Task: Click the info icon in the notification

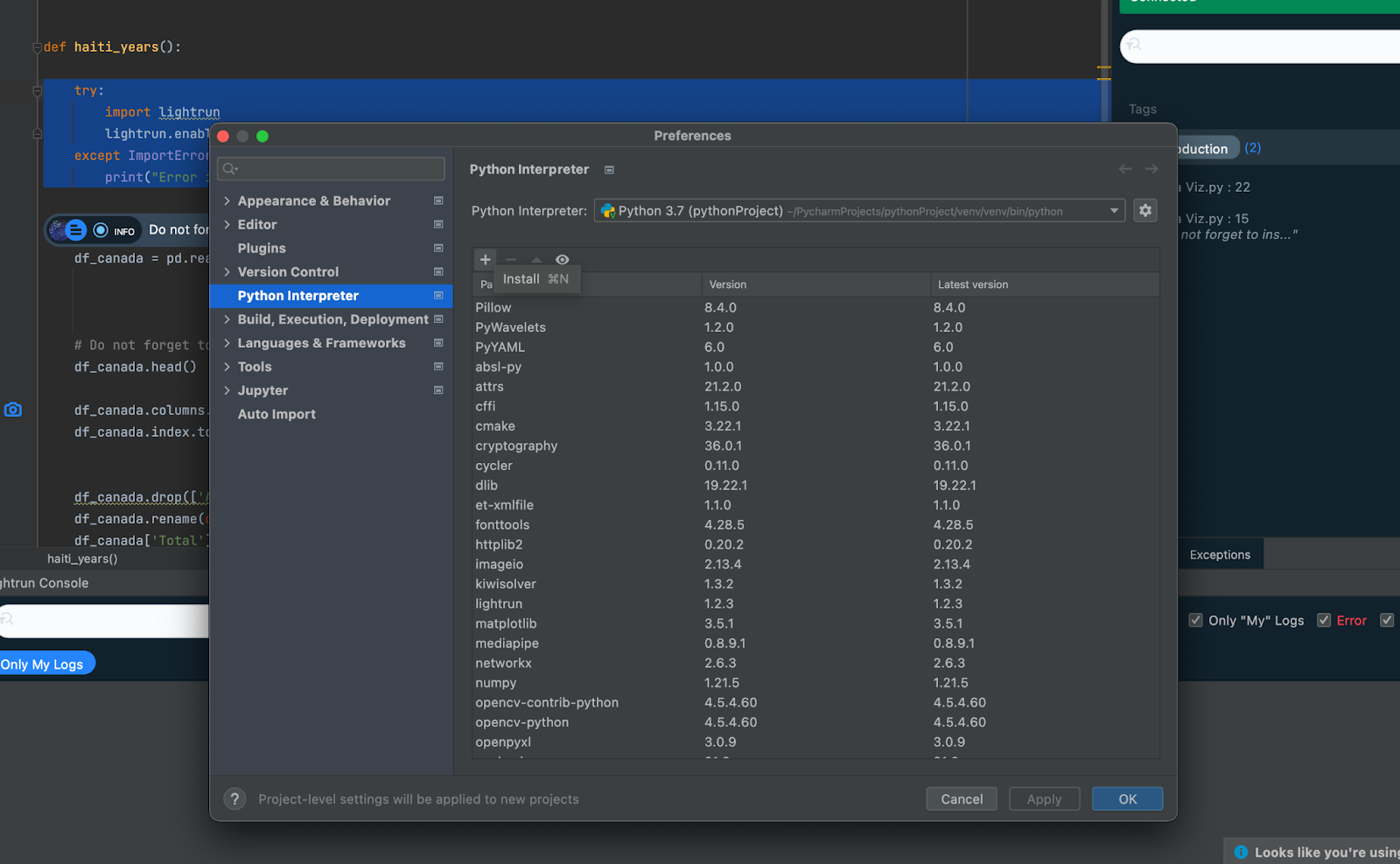Action: point(1241,852)
